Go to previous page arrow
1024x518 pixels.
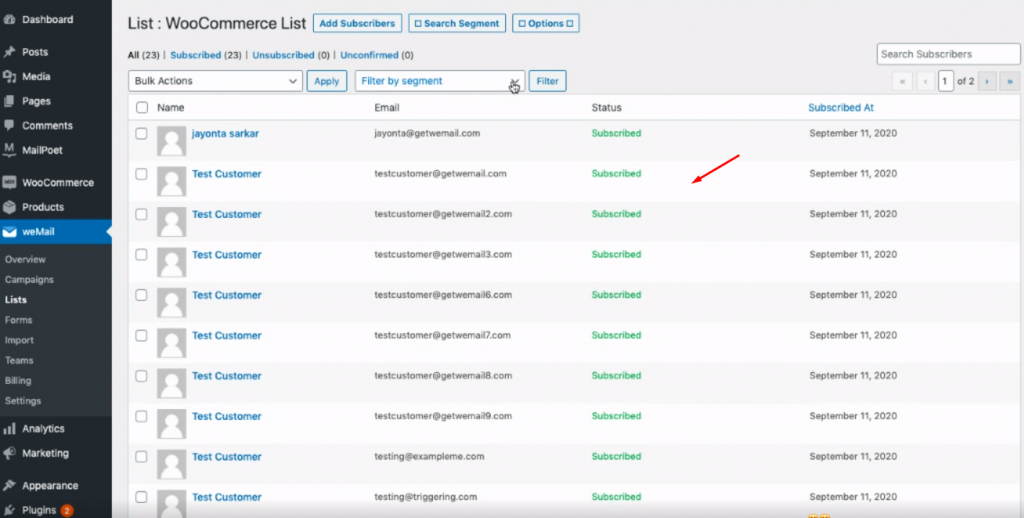click(x=925, y=82)
